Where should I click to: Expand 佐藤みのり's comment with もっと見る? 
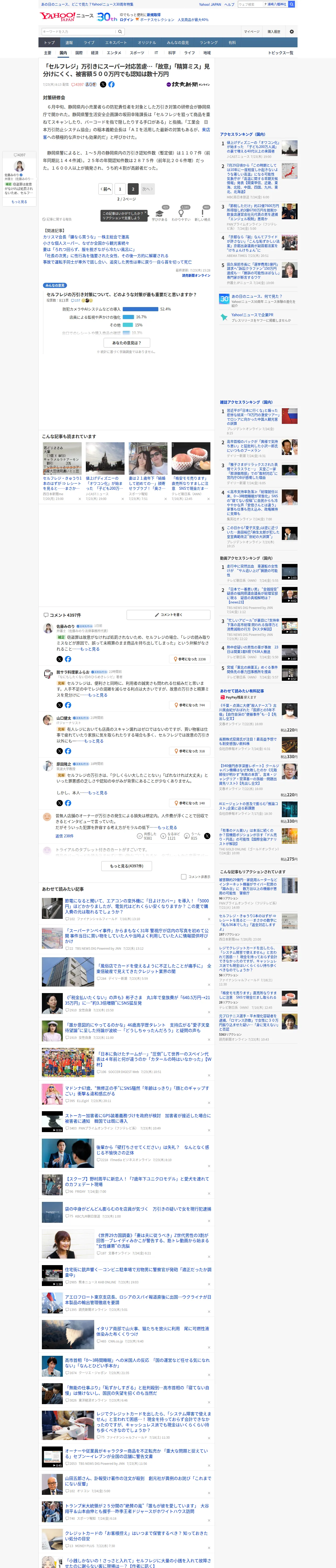pos(90,649)
